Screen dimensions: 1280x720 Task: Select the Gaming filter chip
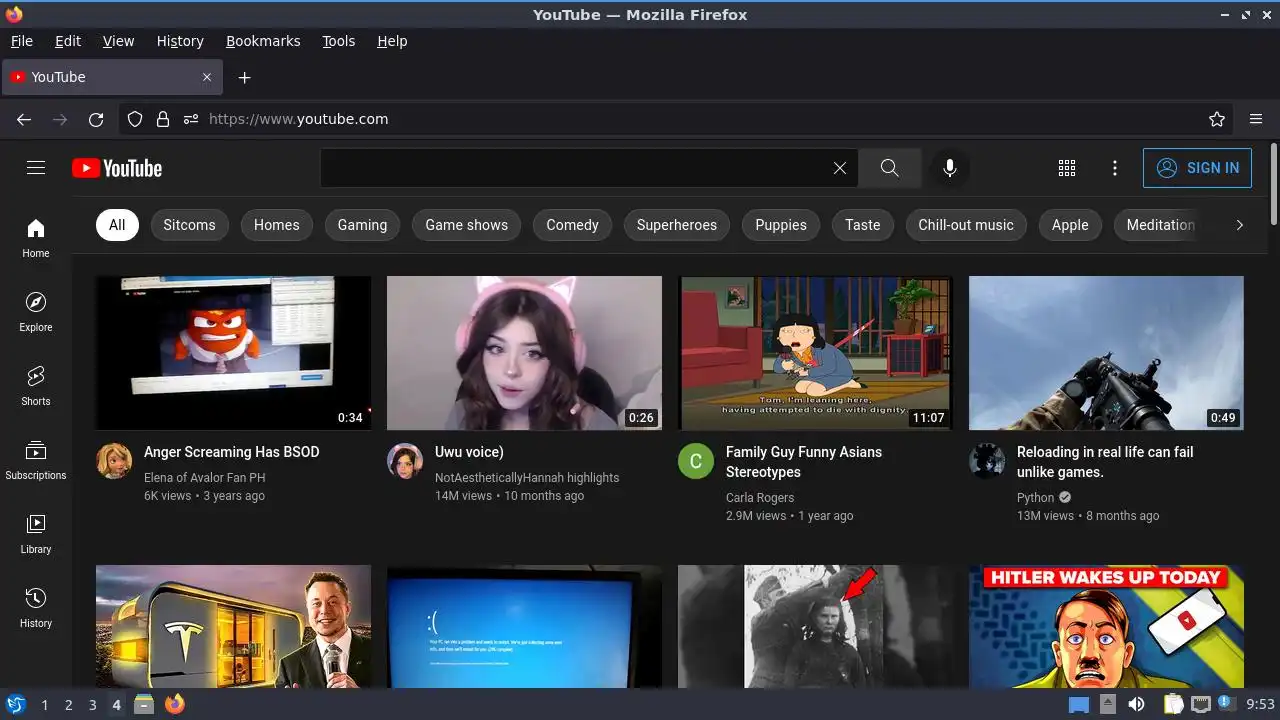(362, 225)
